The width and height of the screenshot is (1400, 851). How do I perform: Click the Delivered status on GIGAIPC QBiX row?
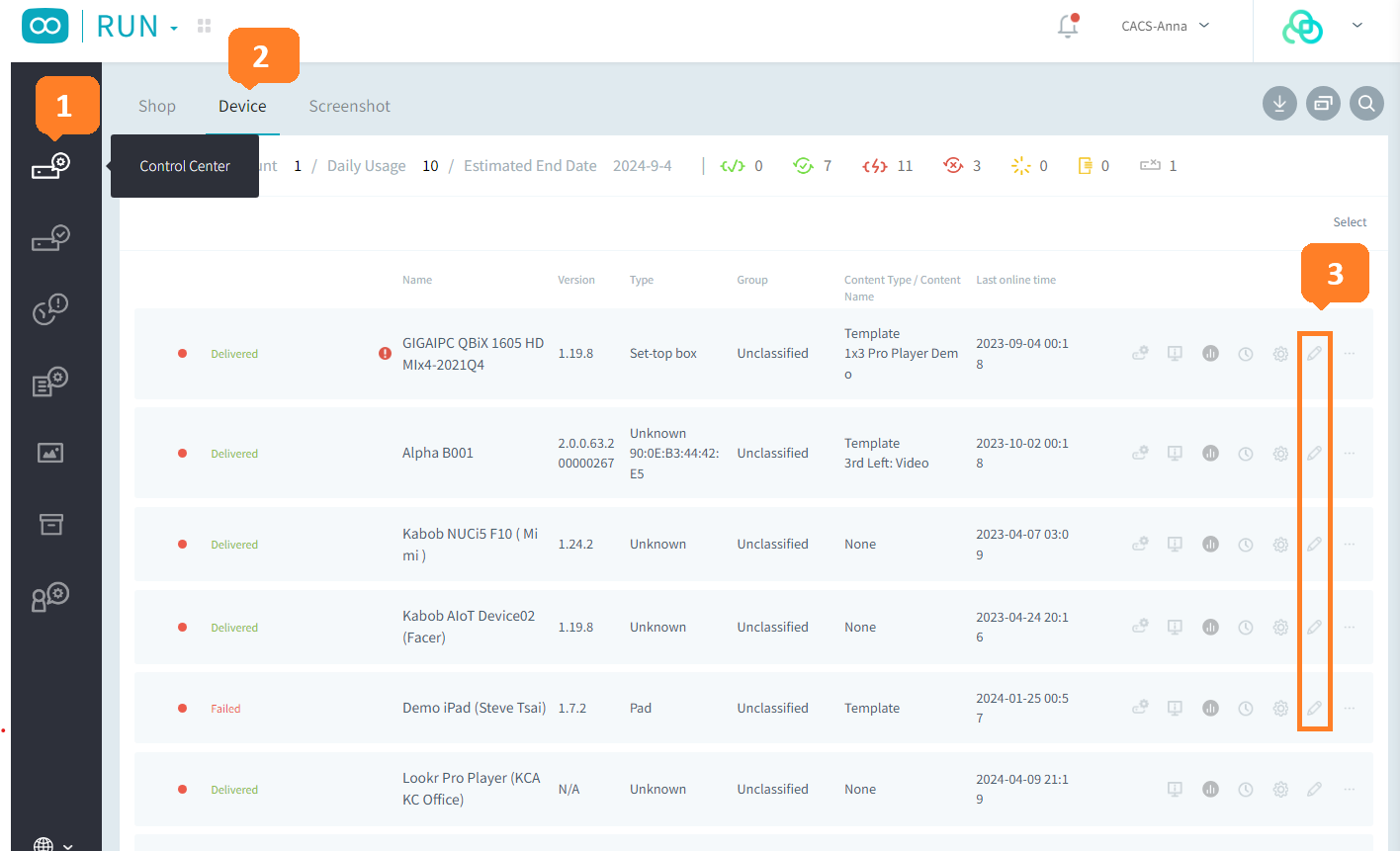[x=234, y=354]
